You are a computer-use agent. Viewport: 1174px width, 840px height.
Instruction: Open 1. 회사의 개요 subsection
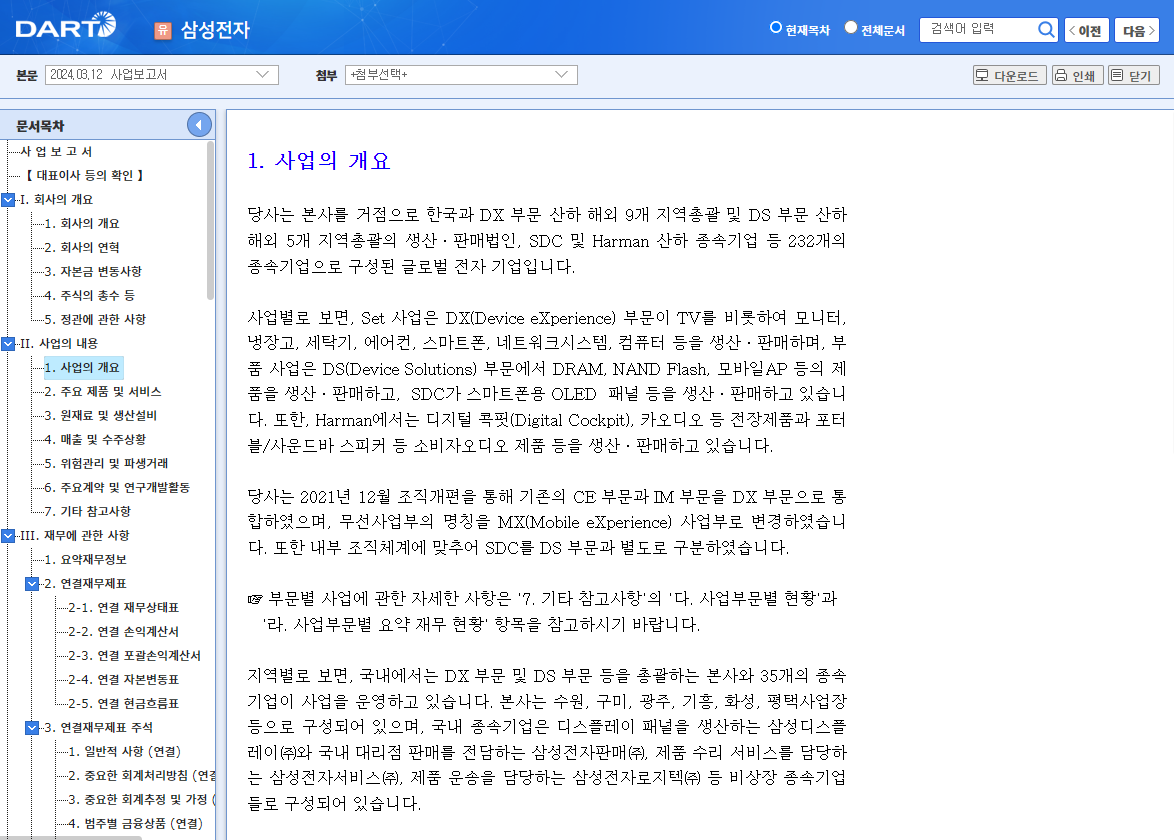pyautogui.click(x=82, y=223)
